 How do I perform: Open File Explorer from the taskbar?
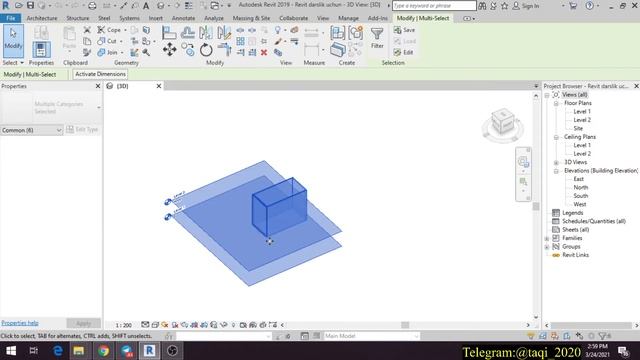point(79,351)
